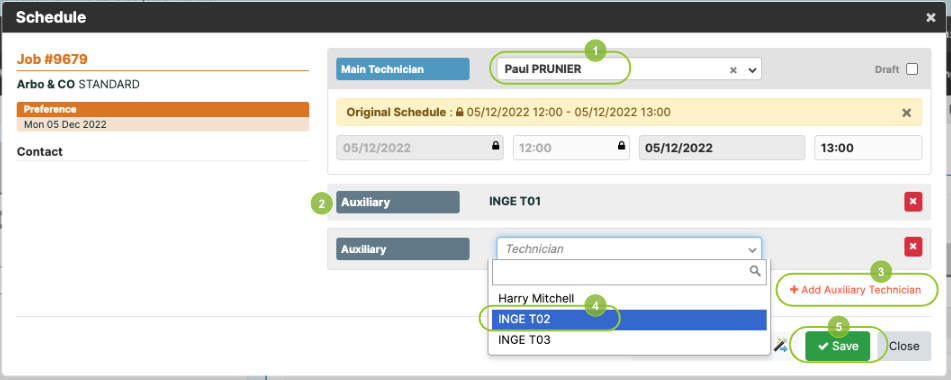Screen dimensions: 951x380
Task: Click the technician search text field
Action: point(629,272)
